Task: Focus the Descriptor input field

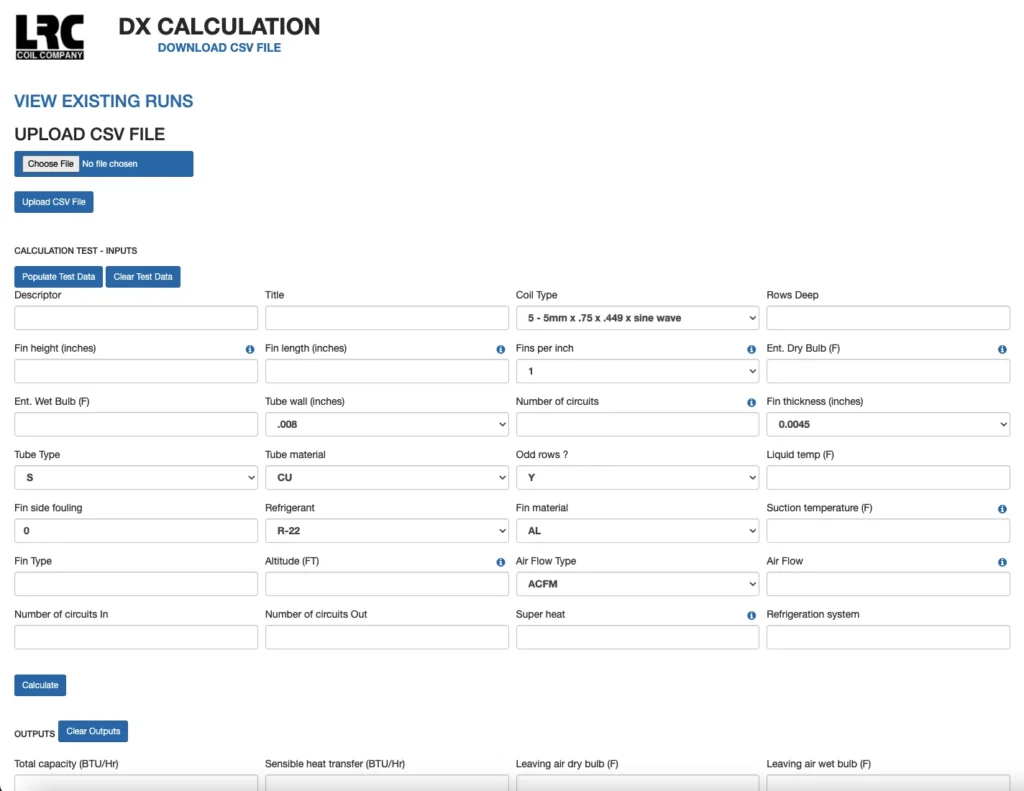Action: coord(136,318)
